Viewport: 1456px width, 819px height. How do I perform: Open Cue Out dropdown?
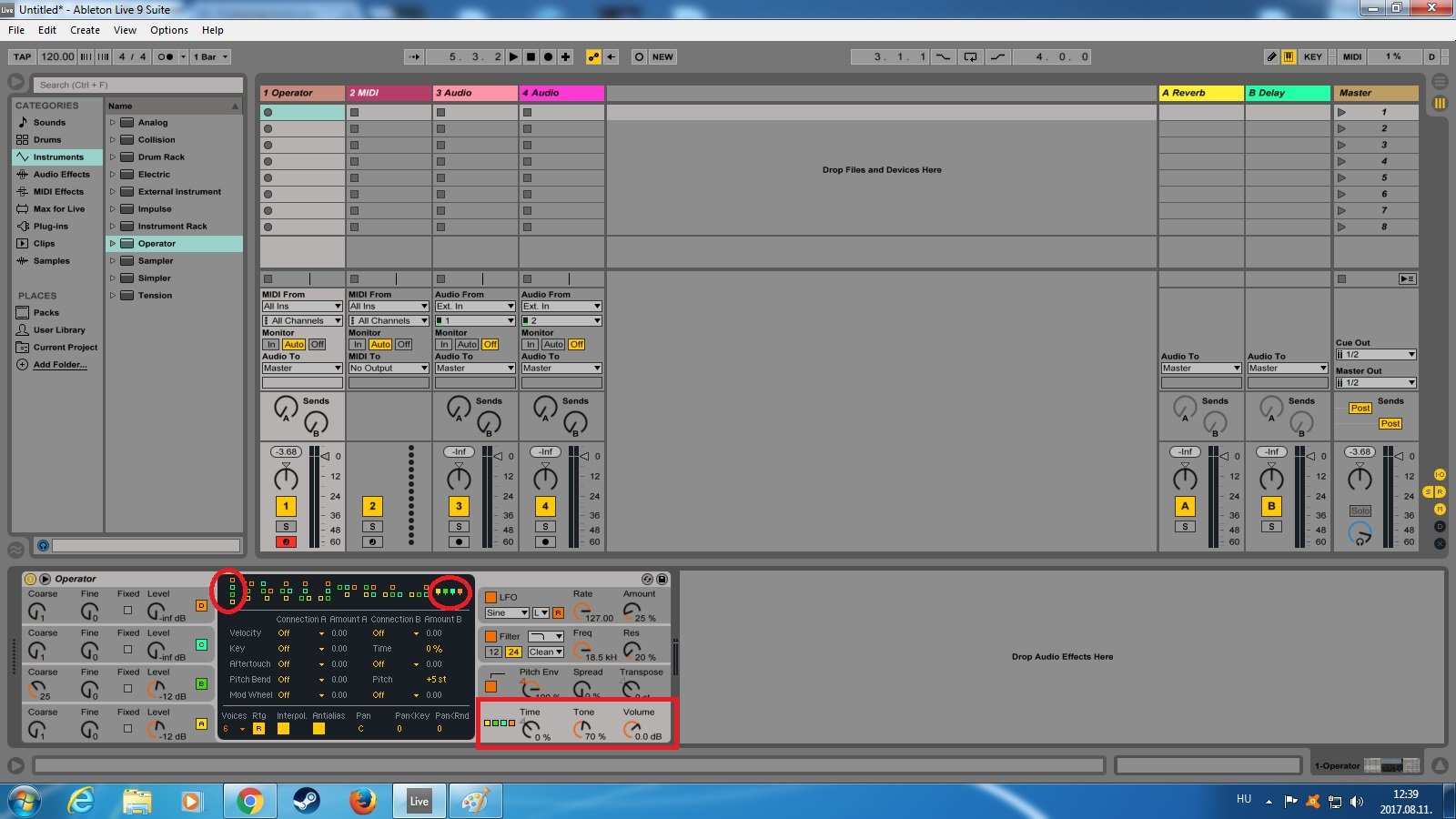[x=1376, y=355]
